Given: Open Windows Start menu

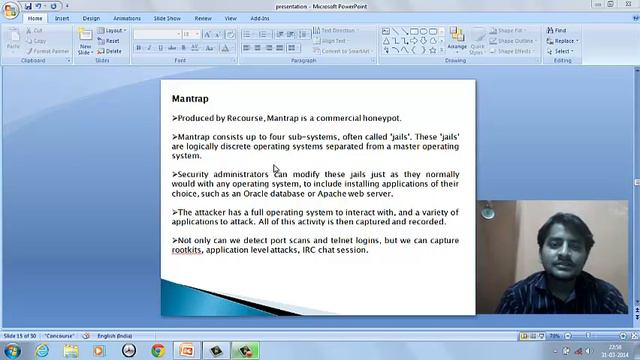Looking at the screenshot, I should point(13,351).
